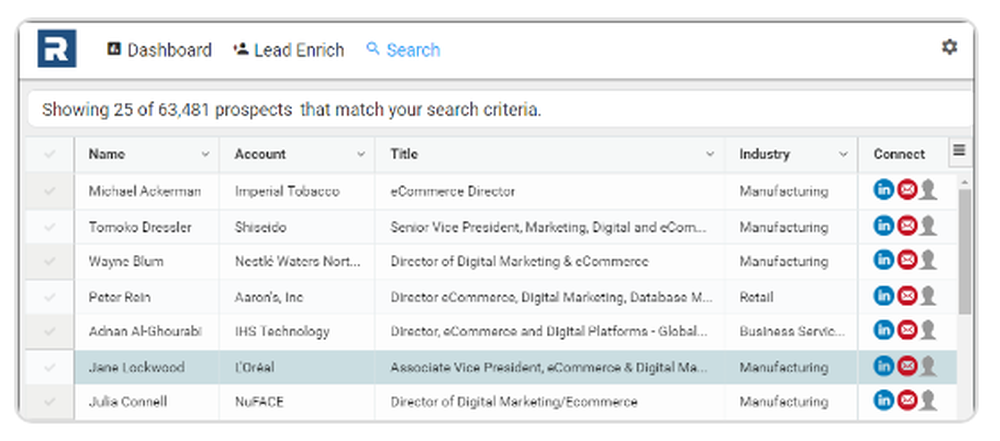View Wayne Blum's contact profile icon
Screen dimensions: 1000x441
coord(929,260)
